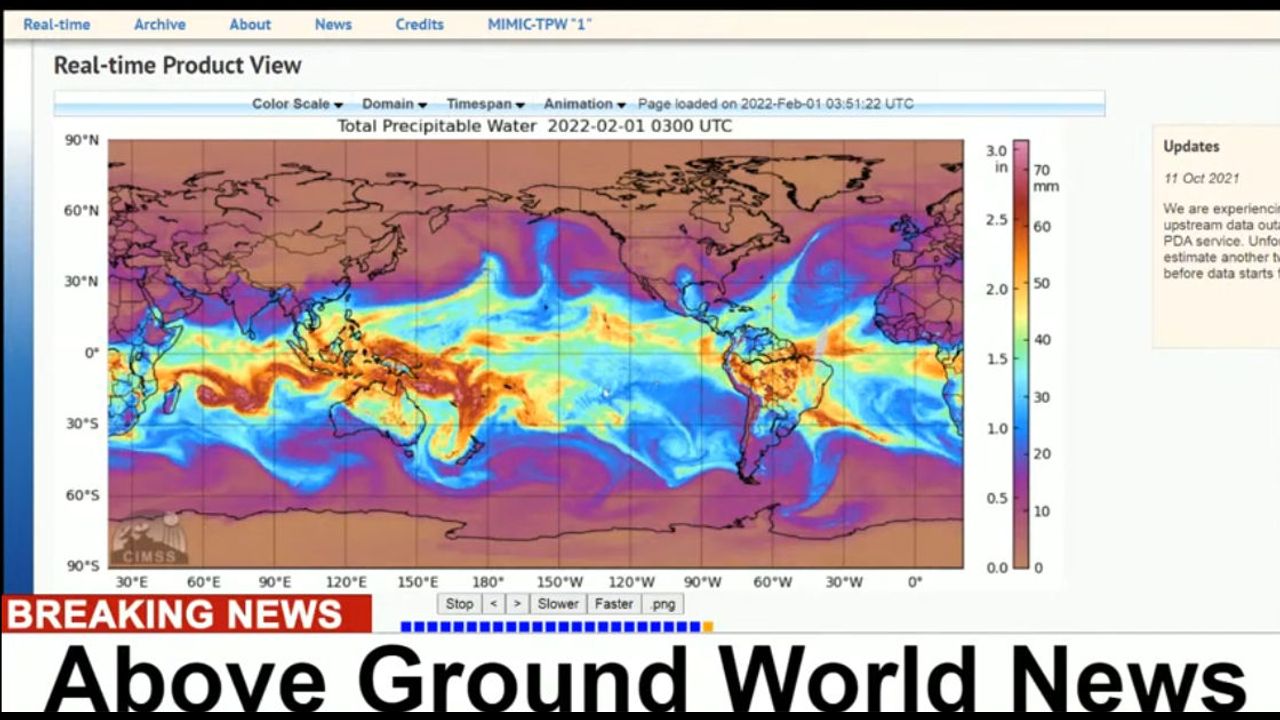Select the orange current frame marker
The width and height of the screenshot is (1280, 720).
708,627
